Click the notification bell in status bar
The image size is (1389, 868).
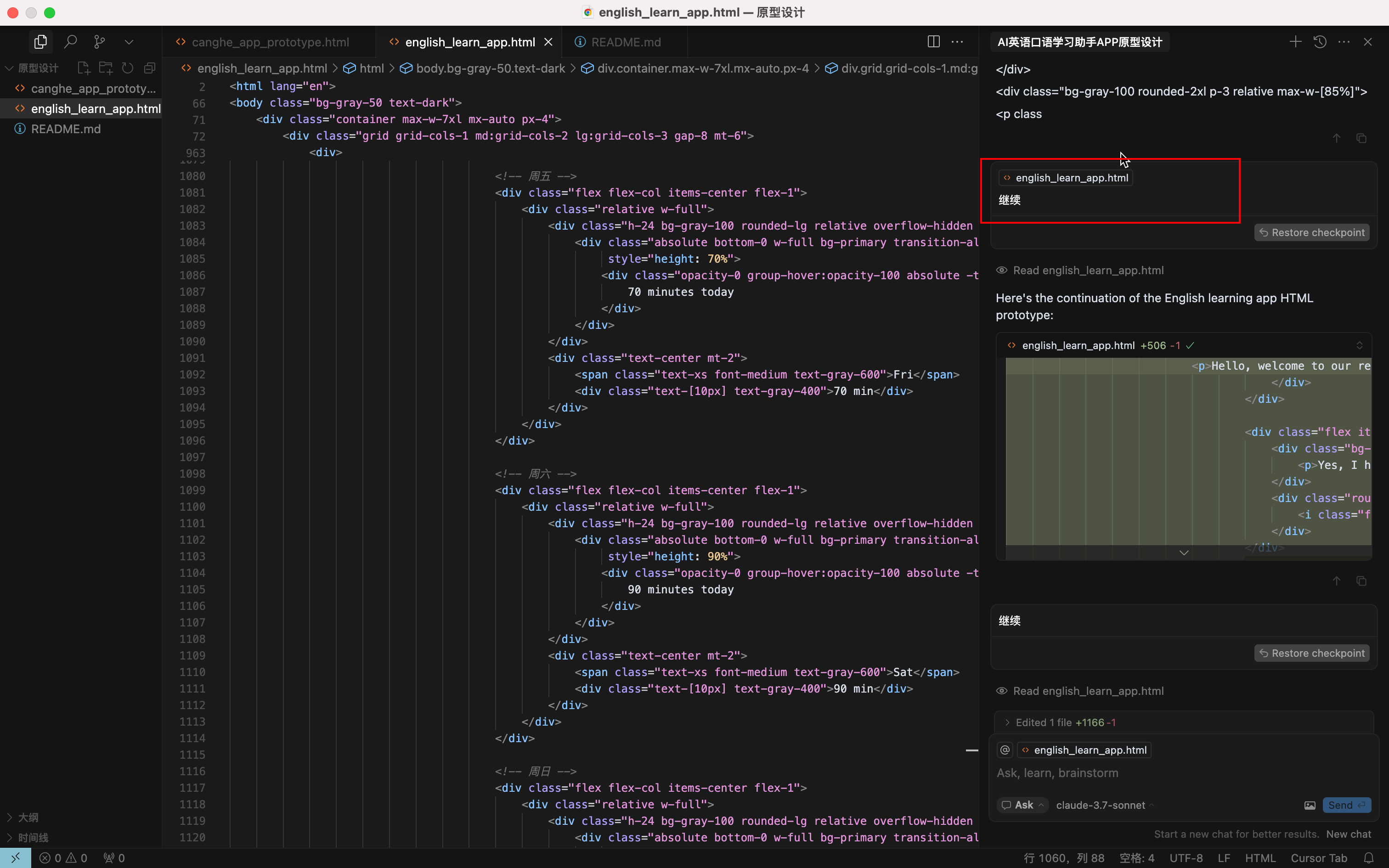click(1368, 858)
